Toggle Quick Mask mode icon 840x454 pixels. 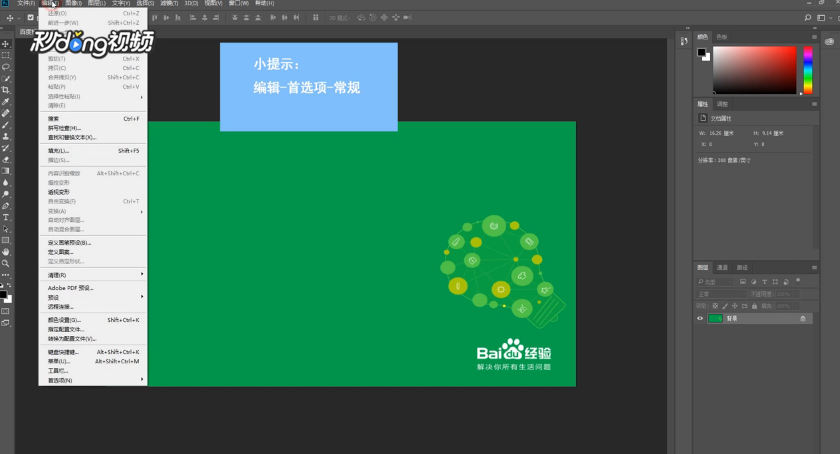click(5, 311)
